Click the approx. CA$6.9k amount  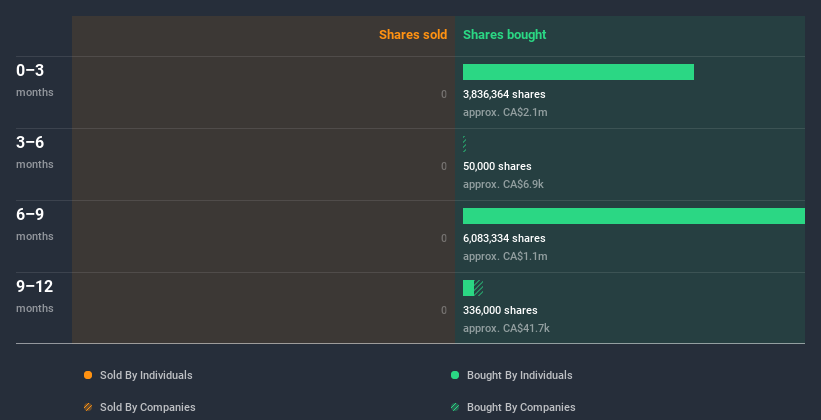[x=503, y=184]
